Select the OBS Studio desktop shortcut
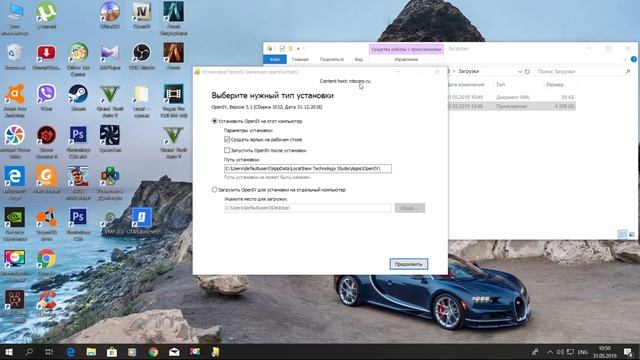640x360 pixels. [x=142, y=57]
